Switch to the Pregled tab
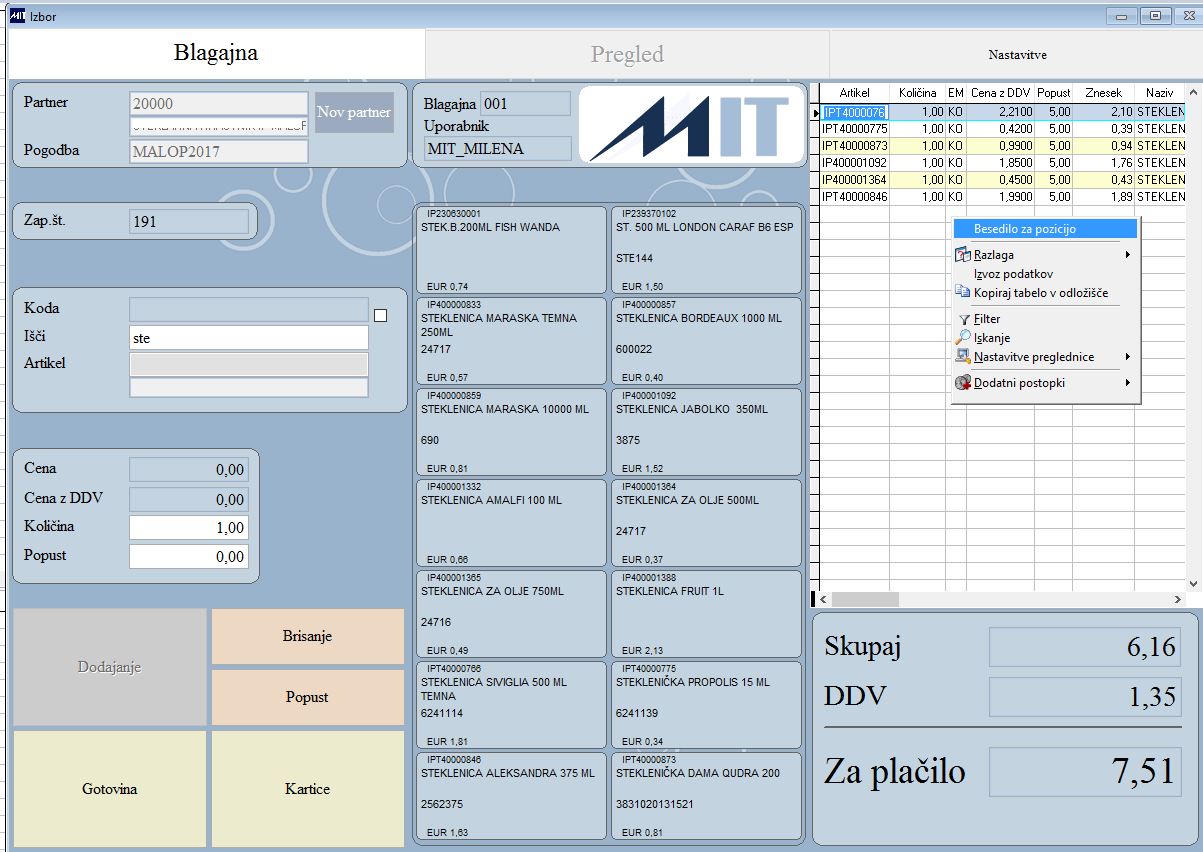The image size is (1203, 852). tap(627, 54)
